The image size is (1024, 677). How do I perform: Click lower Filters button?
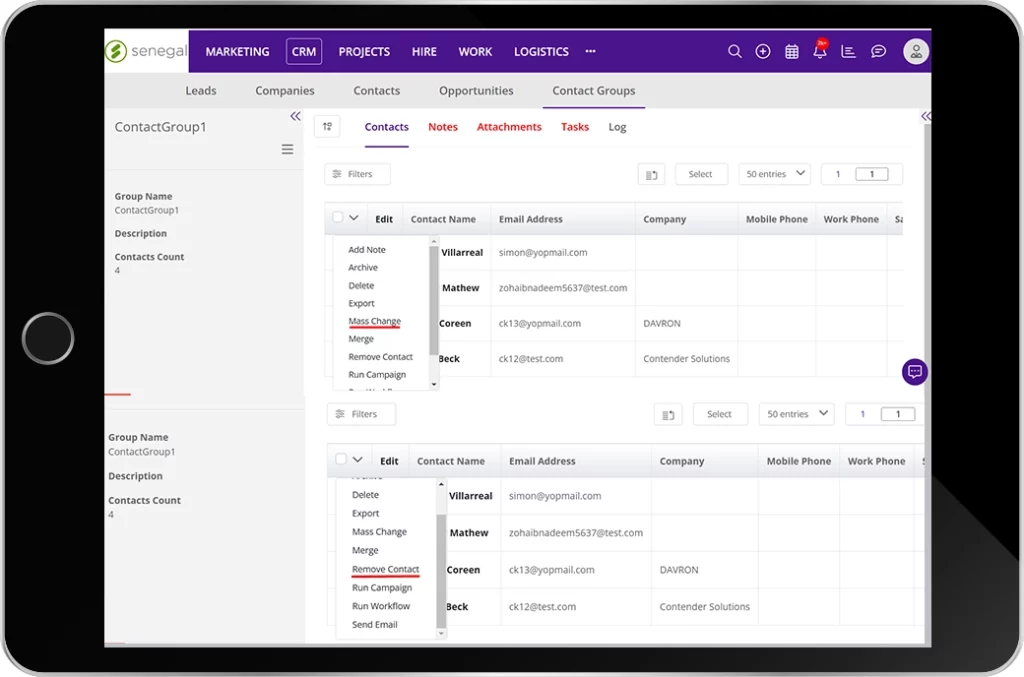pyautogui.click(x=361, y=414)
